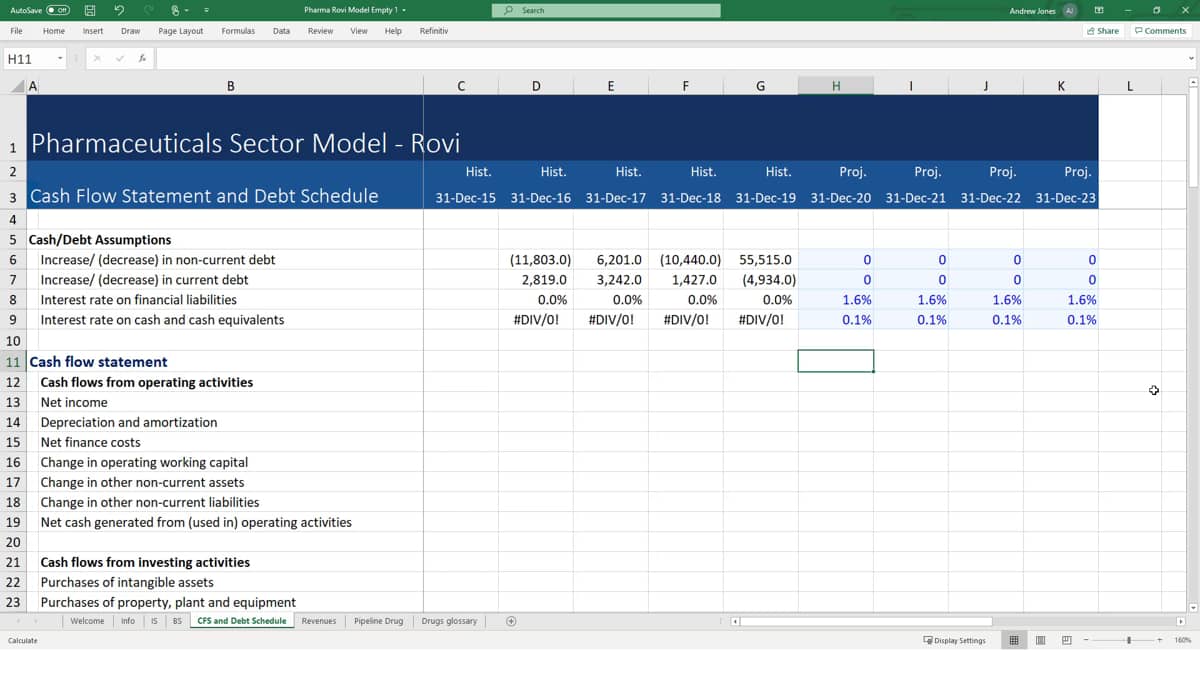Image resolution: width=1200 pixels, height=675 pixels.
Task: Click 'Depreciation and amortization' cell
Action: 129,422
